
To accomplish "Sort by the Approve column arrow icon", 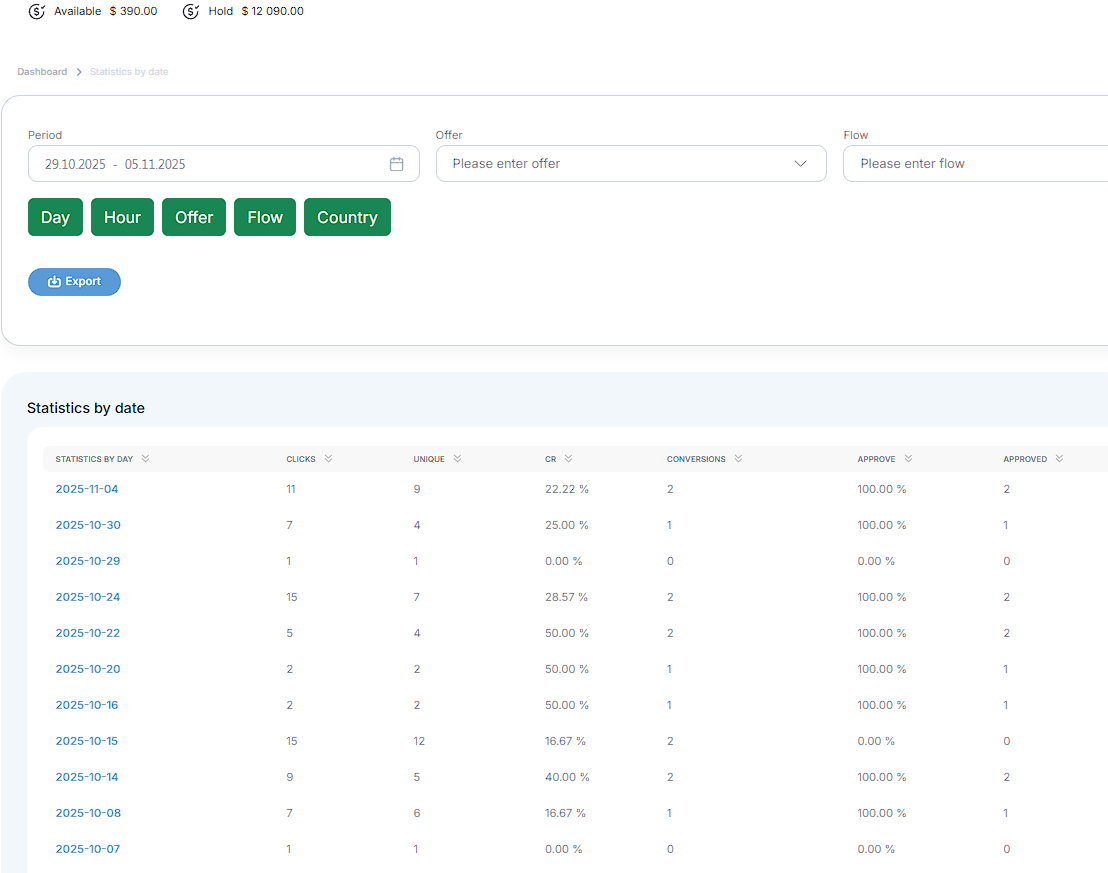I will click(909, 459).
